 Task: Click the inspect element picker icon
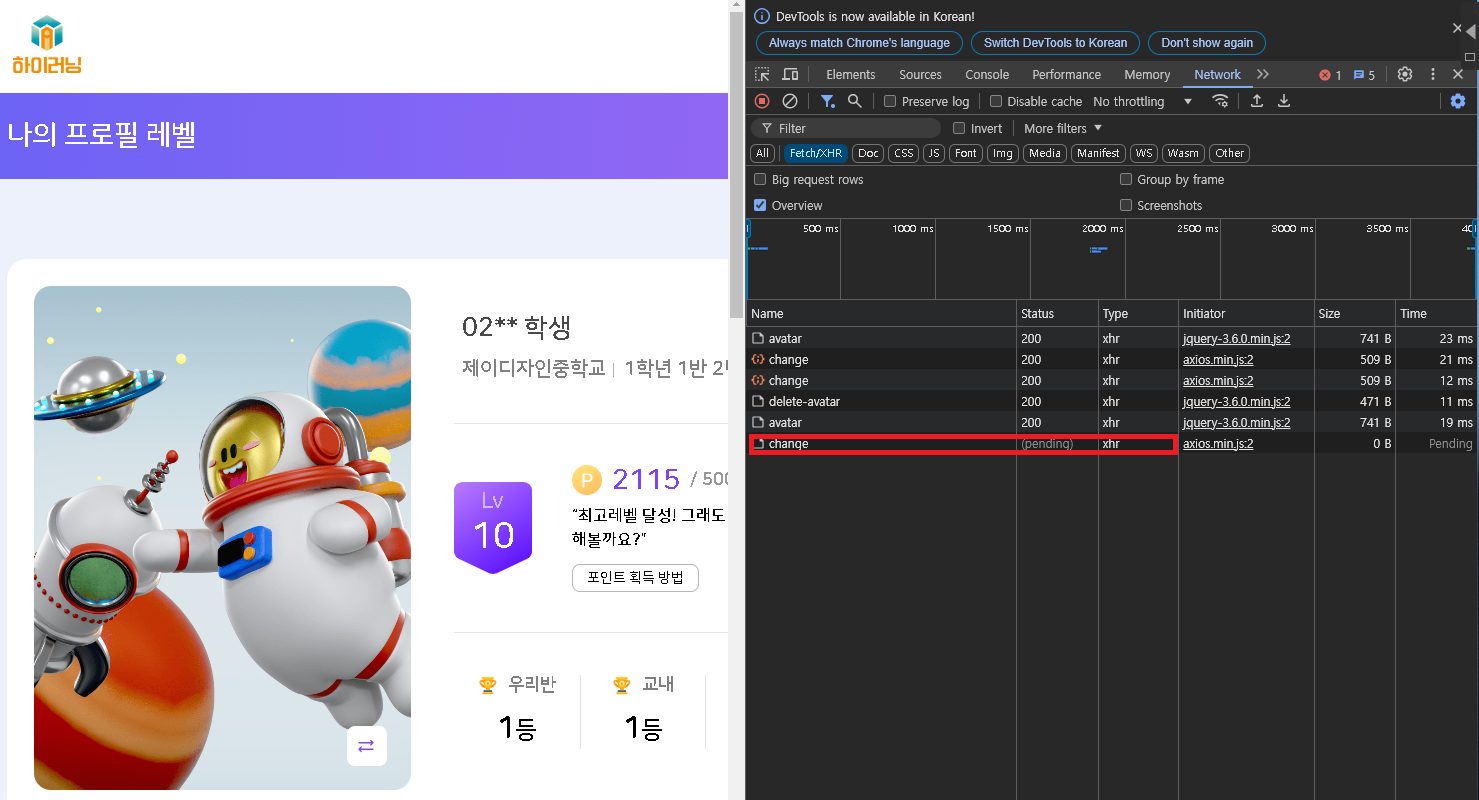(762, 75)
